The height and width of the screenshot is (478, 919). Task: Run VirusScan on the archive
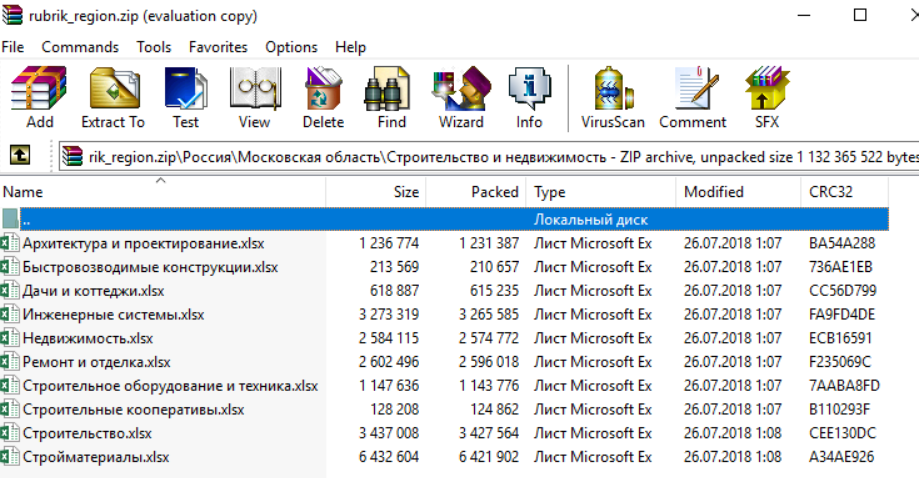[x=612, y=98]
